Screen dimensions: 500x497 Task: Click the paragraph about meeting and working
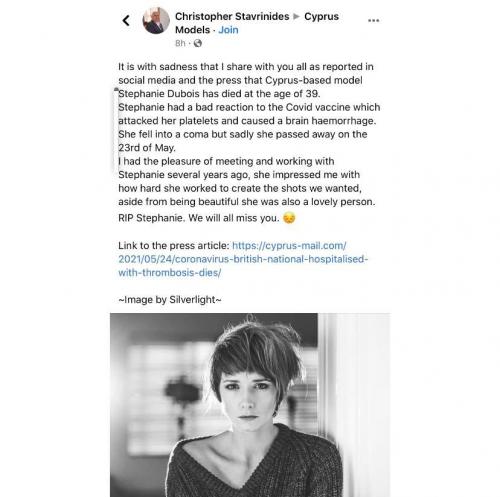click(x=247, y=181)
